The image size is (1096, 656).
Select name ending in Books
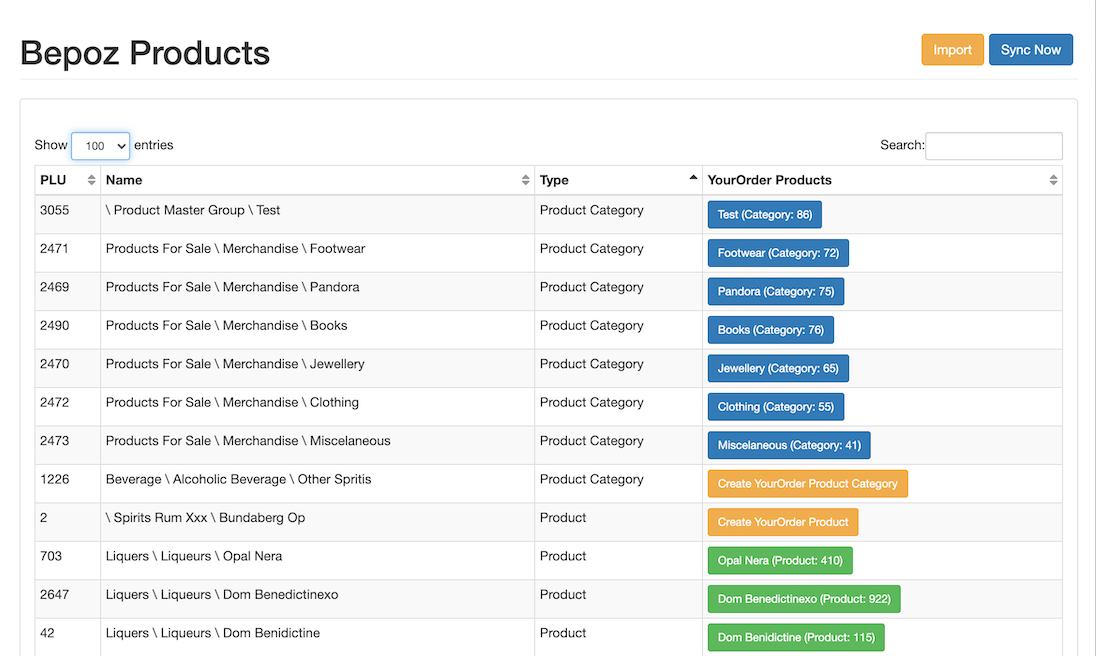point(226,326)
